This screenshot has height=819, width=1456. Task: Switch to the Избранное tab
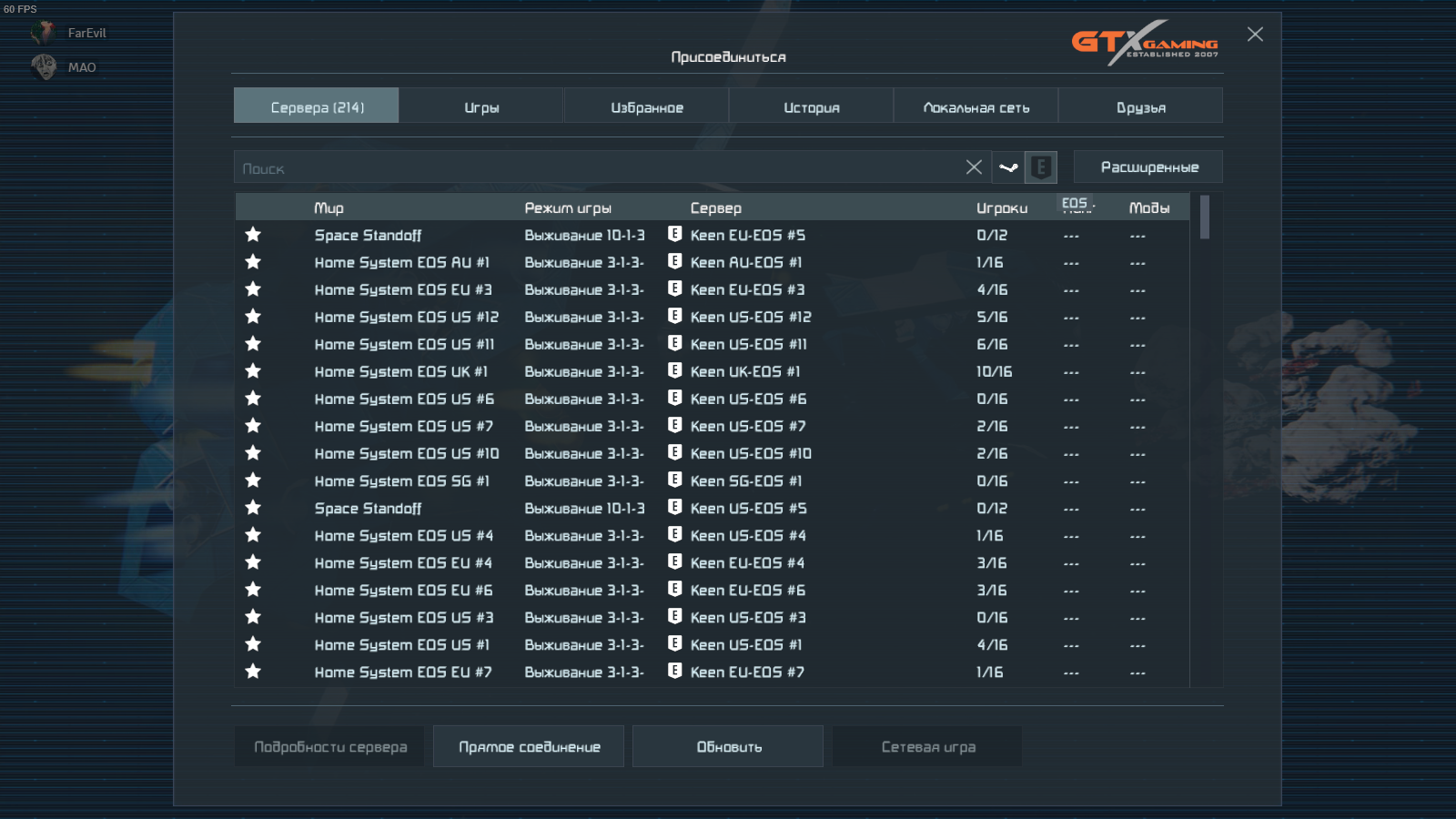point(646,106)
